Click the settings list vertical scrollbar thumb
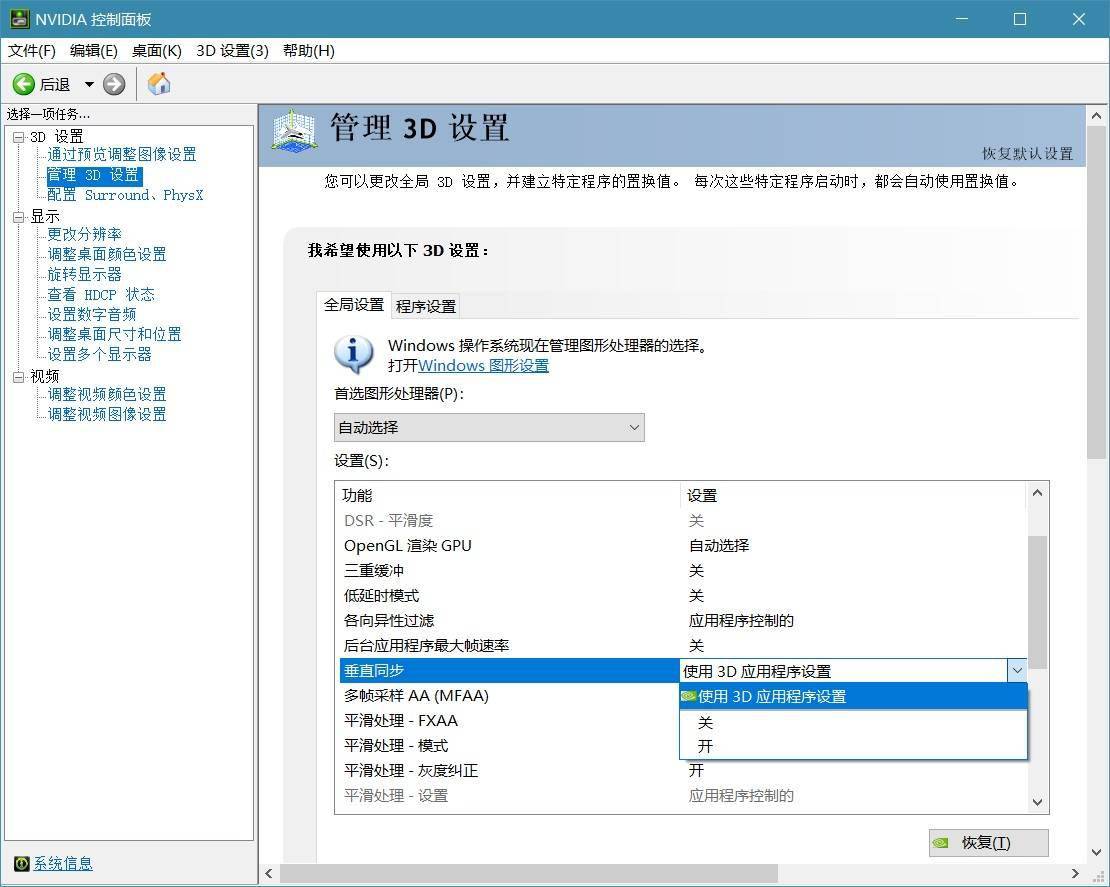 [1037, 602]
